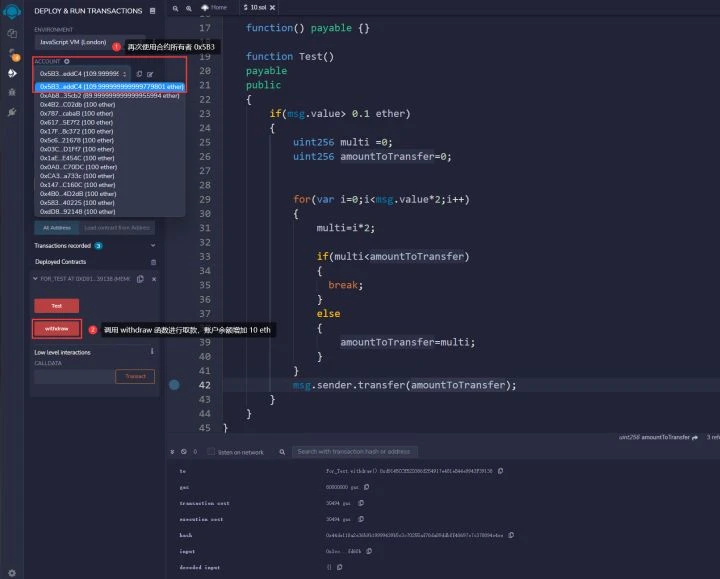Copy the execution cost value
Viewport: 720px width, 579px height.
[361, 519]
